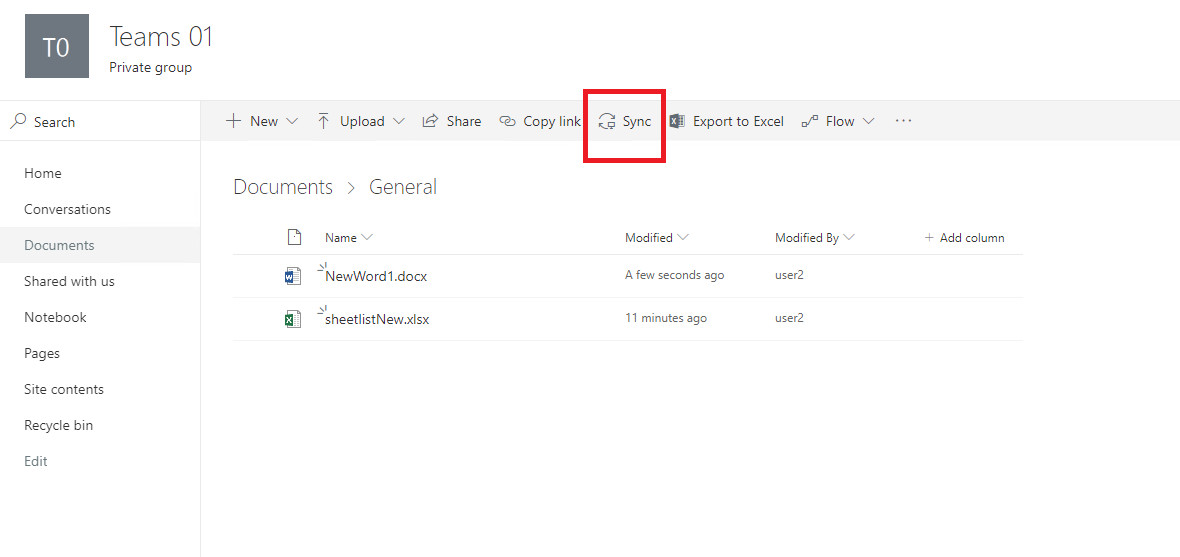Click user2 in the sheetlistNew.xlsx row
Screen dimensions: 1180x557
789,318
